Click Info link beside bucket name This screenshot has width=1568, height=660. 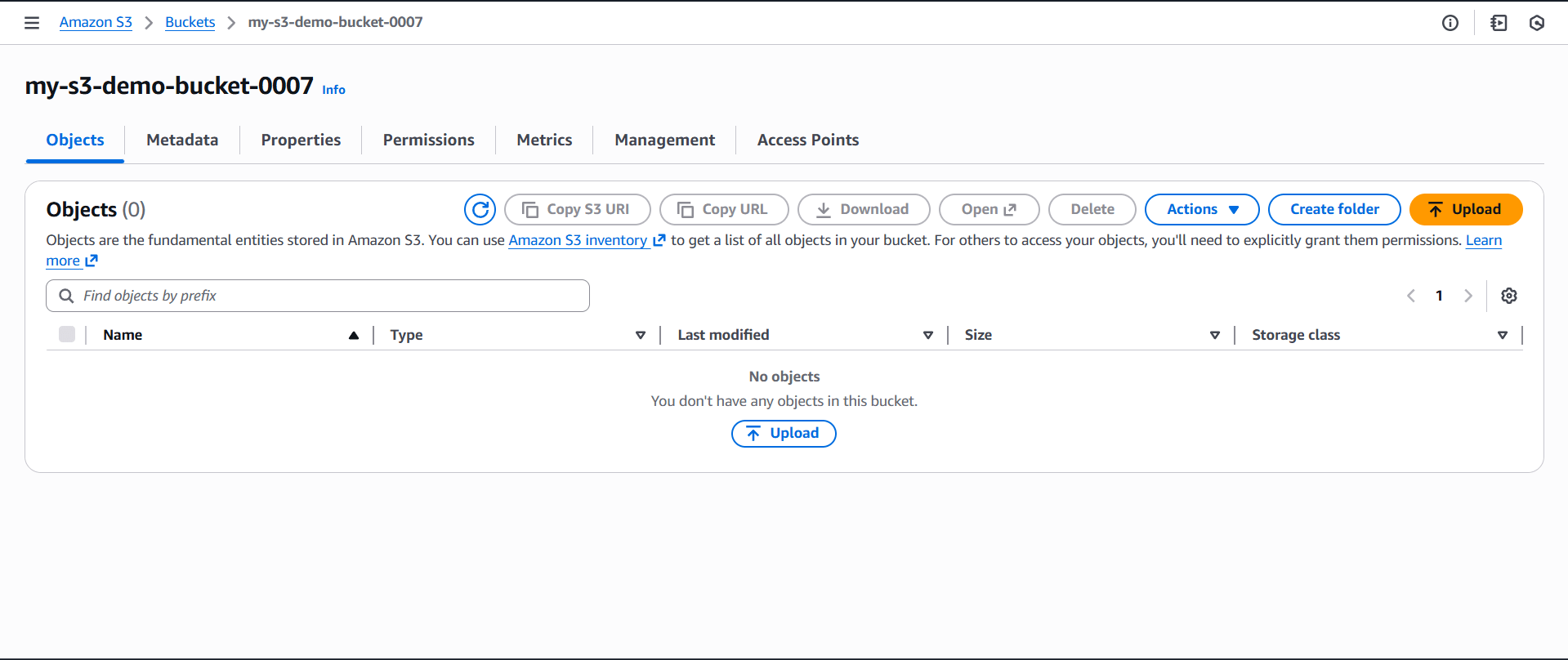[x=333, y=90]
